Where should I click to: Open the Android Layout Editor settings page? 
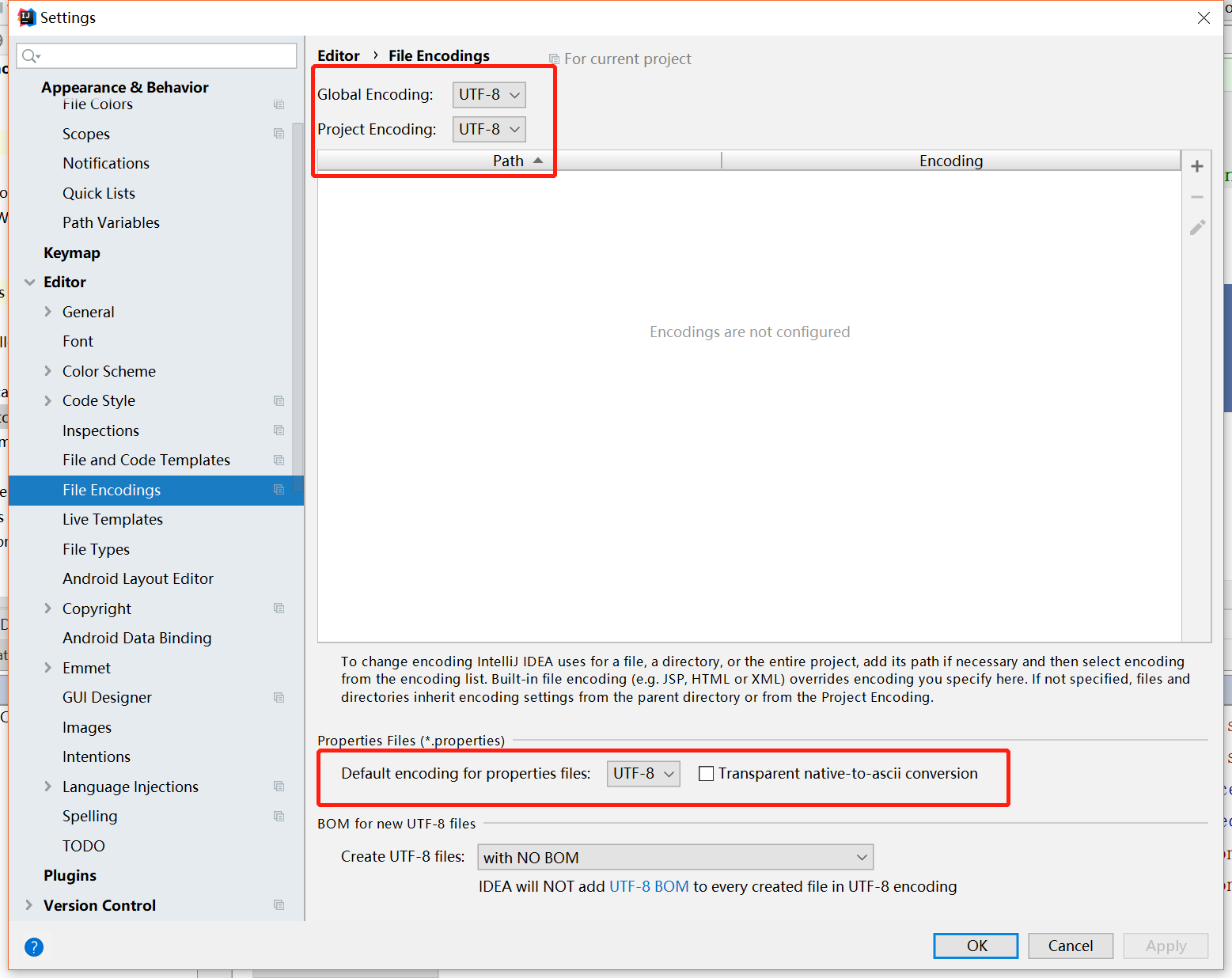[x=137, y=578]
